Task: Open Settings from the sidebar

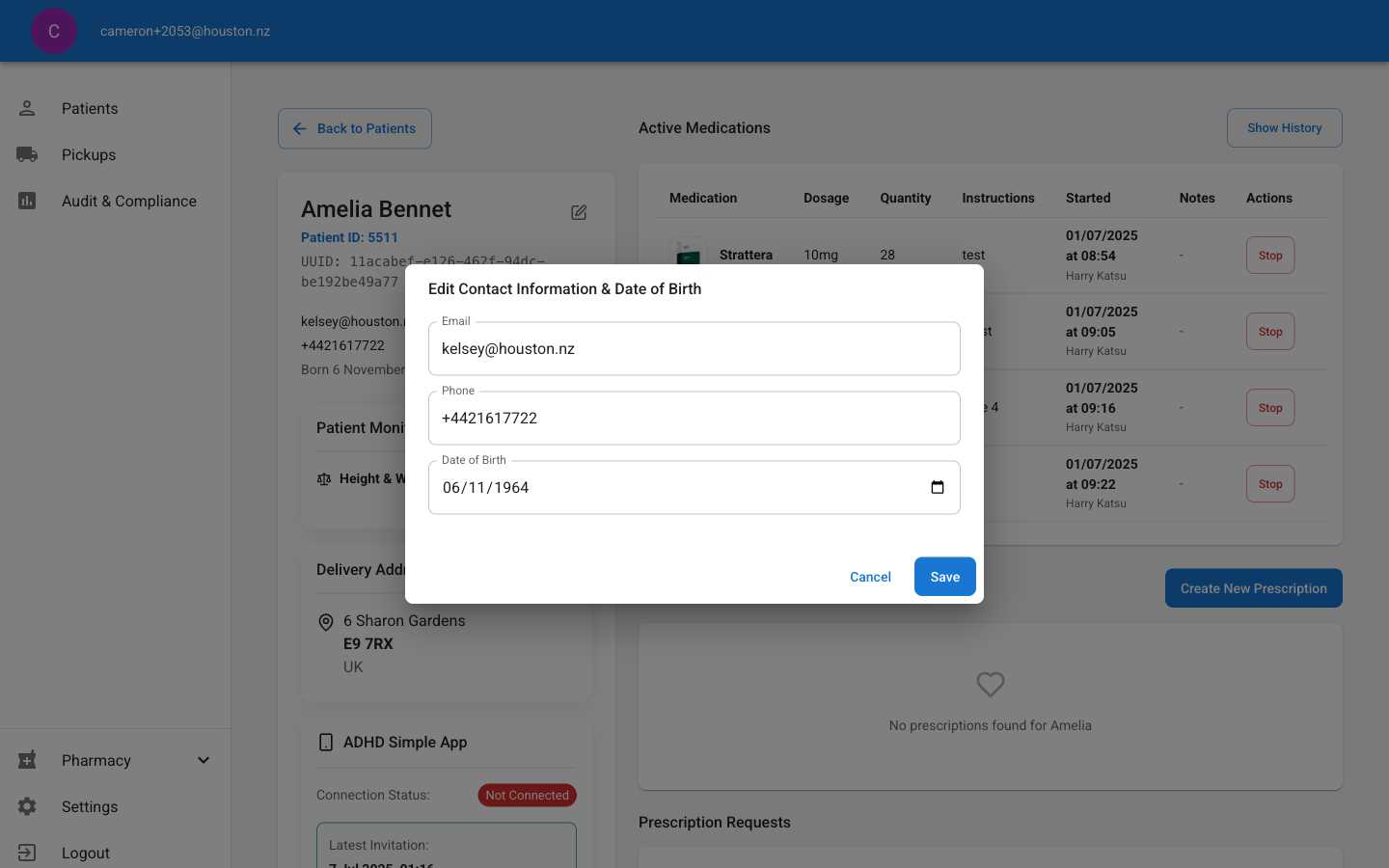Action: coord(115,806)
